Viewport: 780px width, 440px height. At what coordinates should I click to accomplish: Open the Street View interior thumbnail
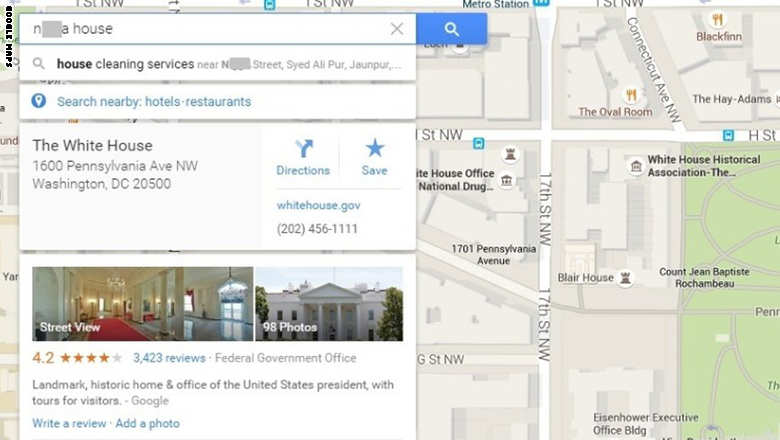[x=143, y=304]
